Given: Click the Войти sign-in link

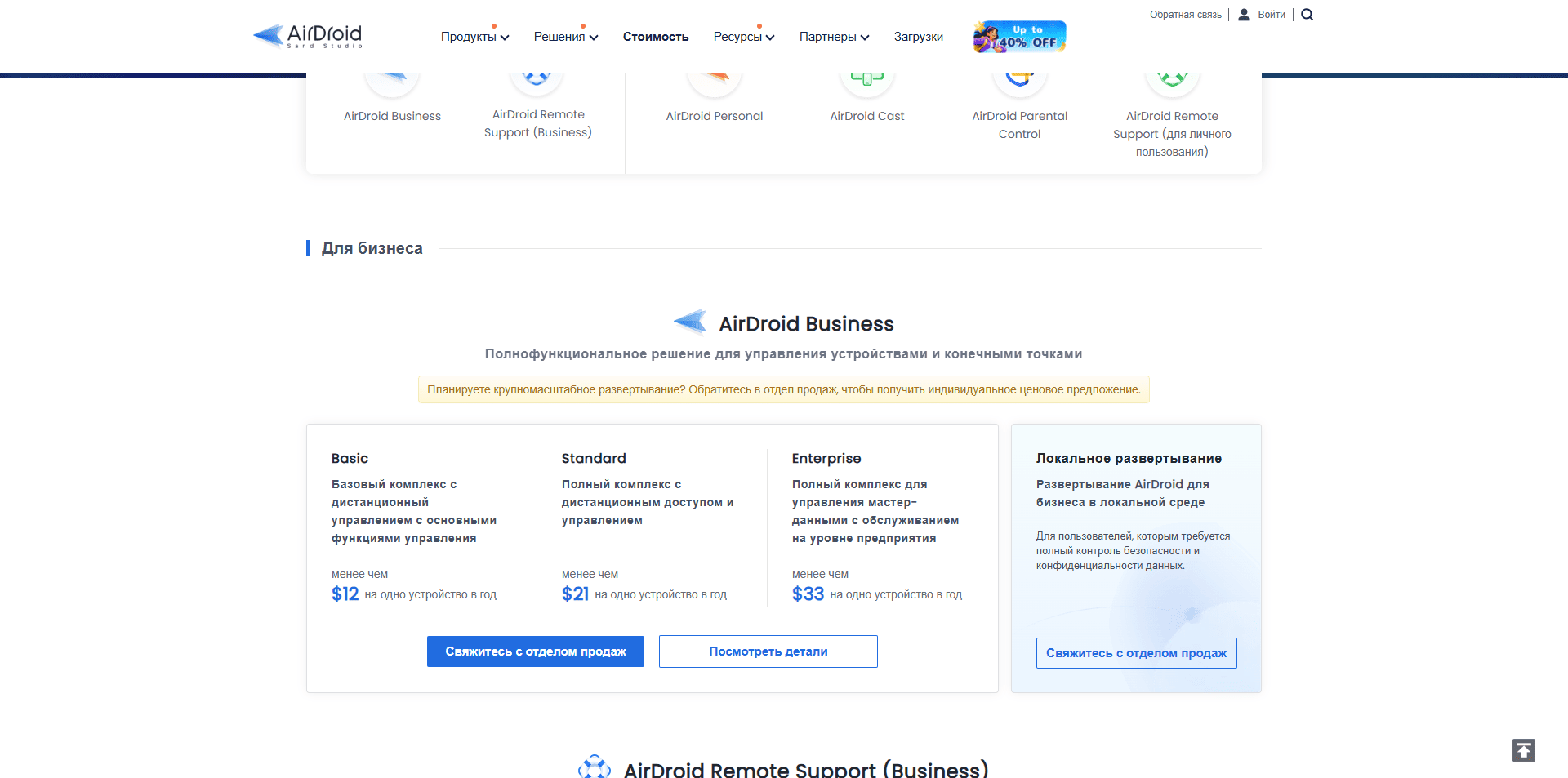Looking at the screenshot, I should tap(1272, 15).
